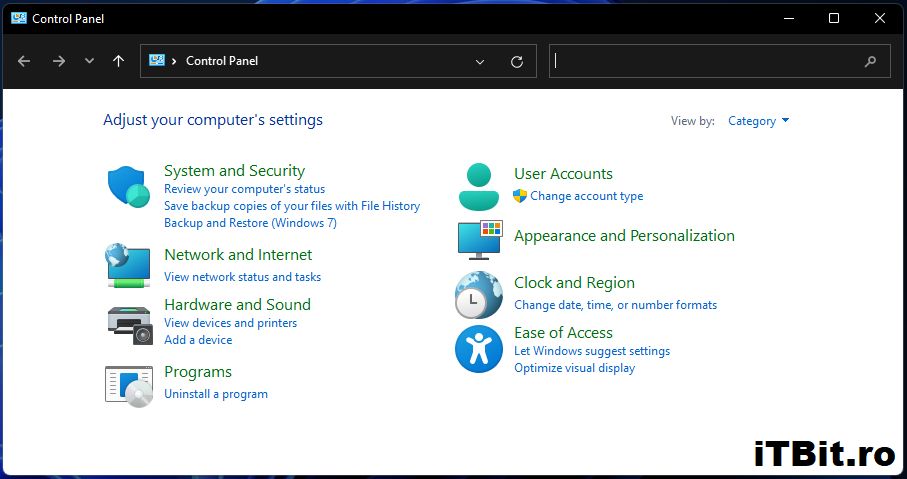This screenshot has width=907, height=479.
Task: Click the Programs disc icon
Action: 128,384
